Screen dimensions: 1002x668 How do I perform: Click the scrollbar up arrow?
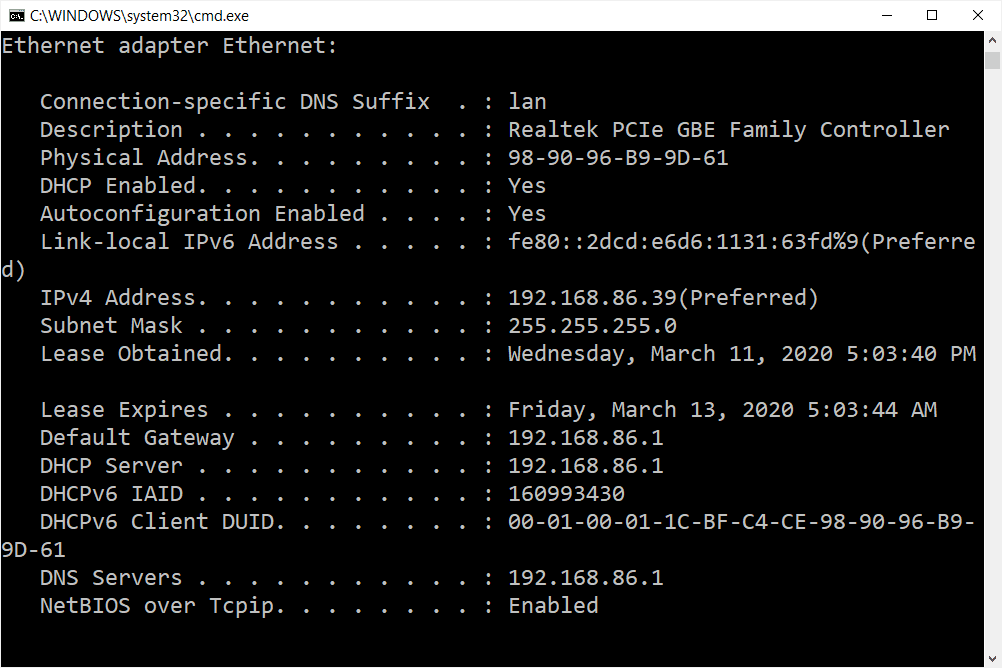(992, 40)
